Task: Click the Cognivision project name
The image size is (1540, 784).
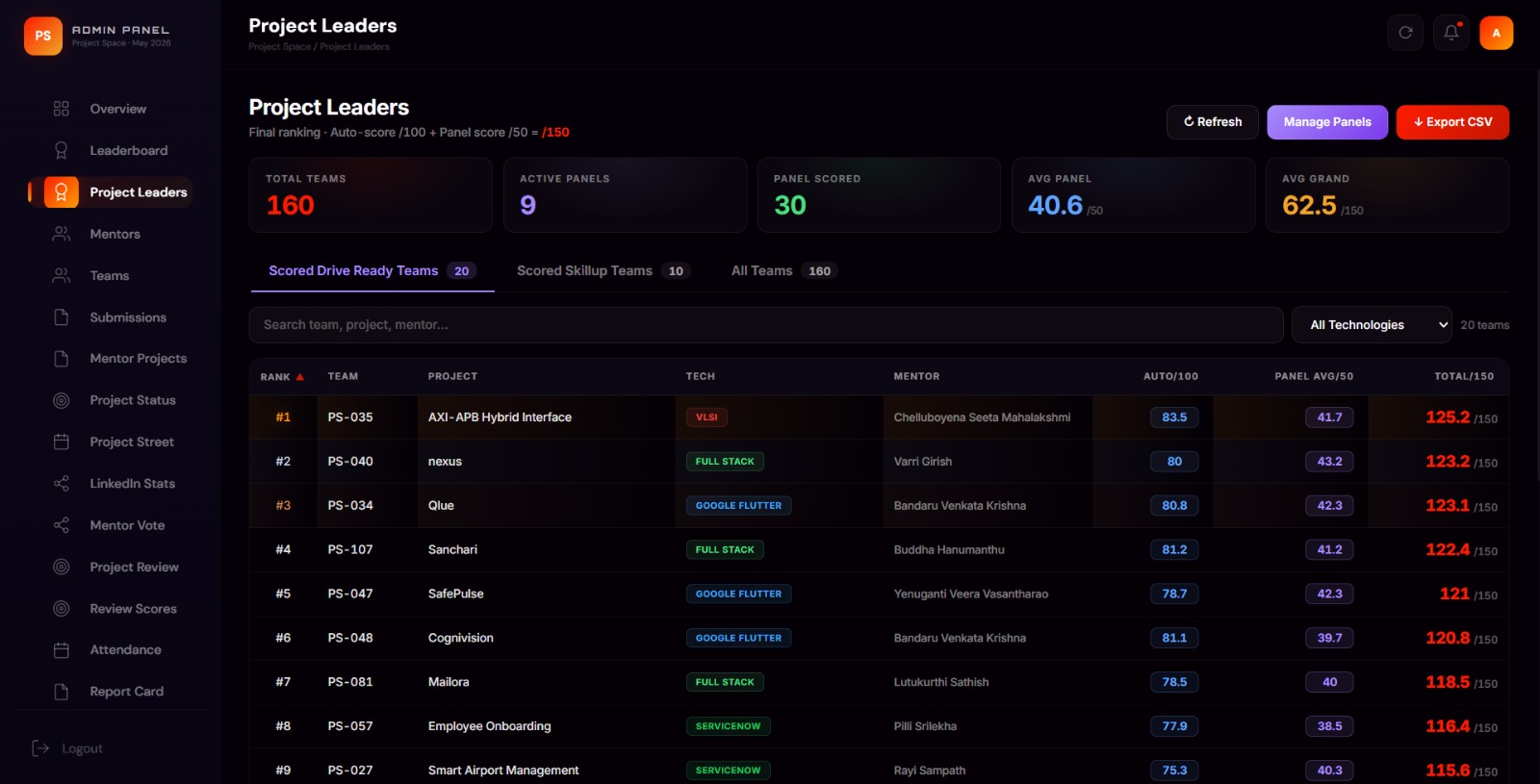Action: tap(461, 639)
